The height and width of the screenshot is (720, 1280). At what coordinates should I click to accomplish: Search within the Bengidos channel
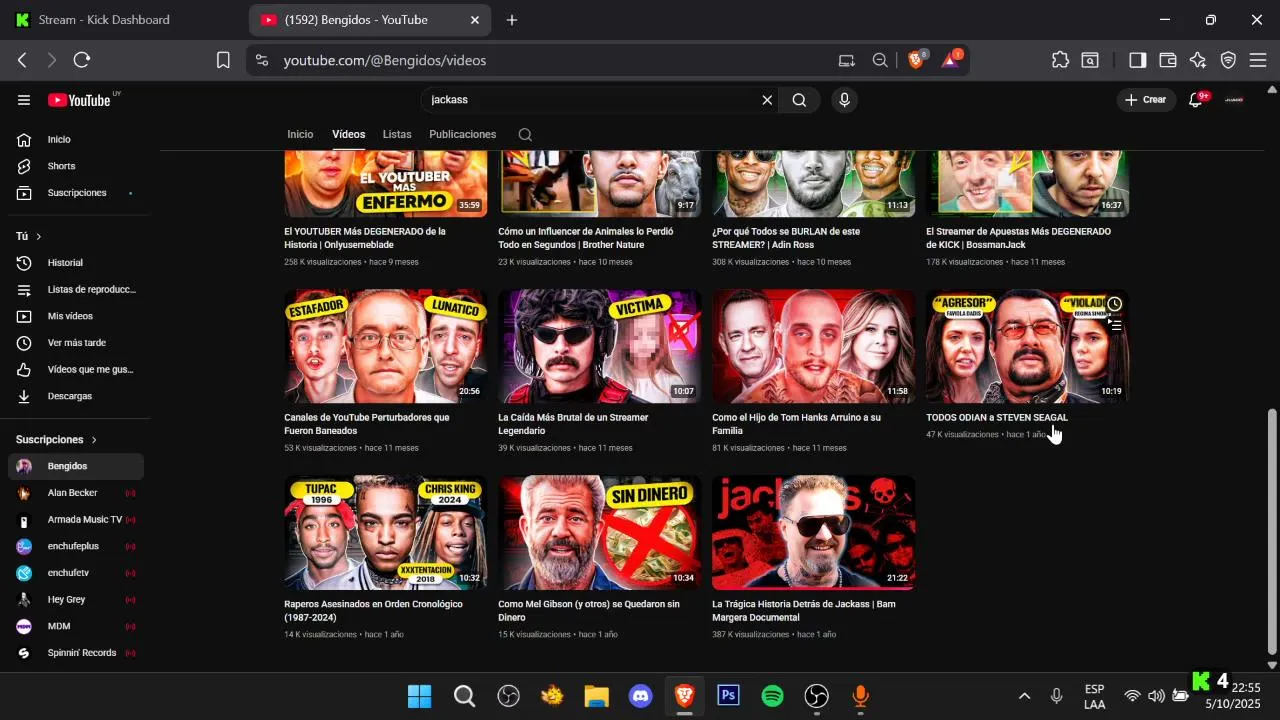point(525,135)
